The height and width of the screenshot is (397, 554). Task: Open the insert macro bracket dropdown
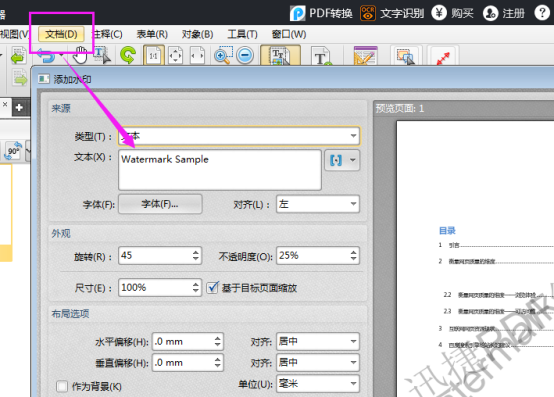342,160
